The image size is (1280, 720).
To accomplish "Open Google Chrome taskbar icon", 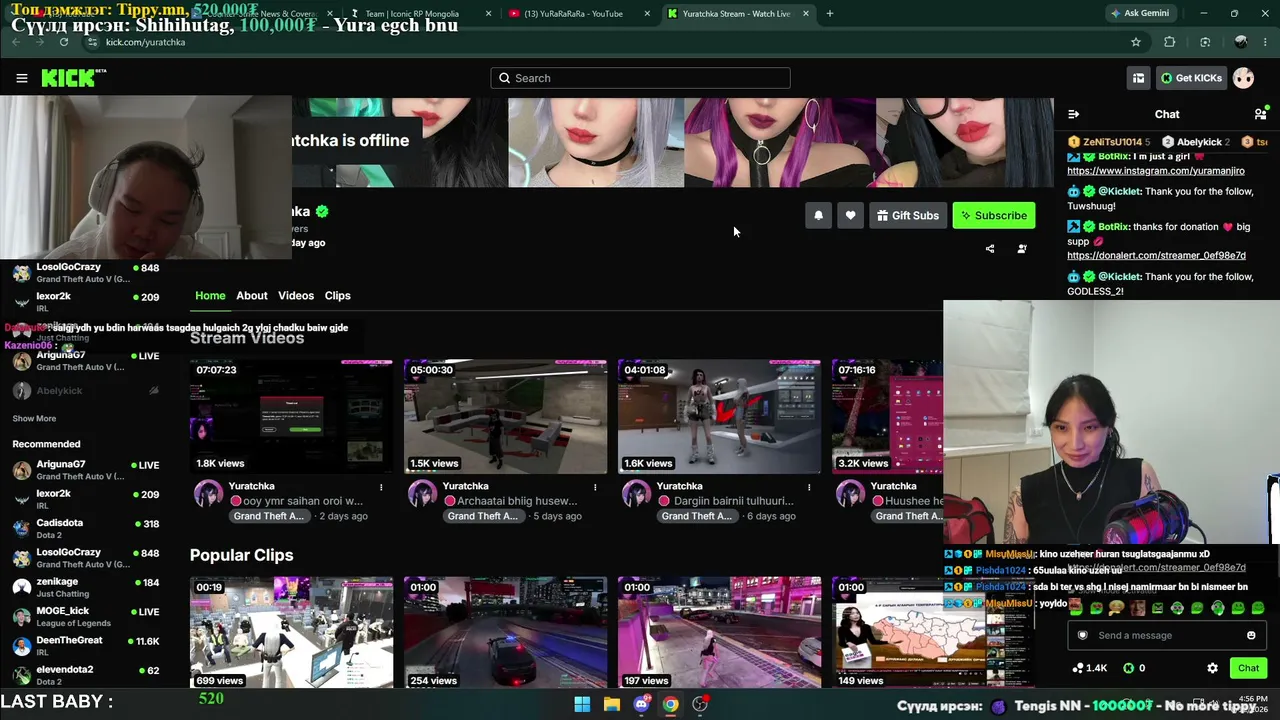I will pos(670,704).
